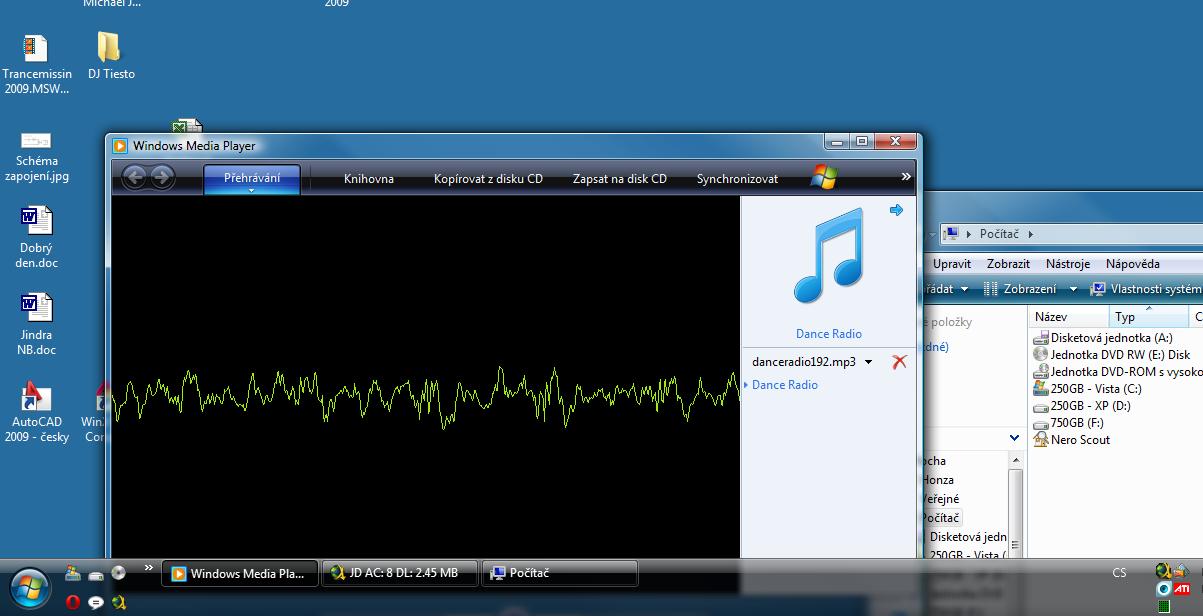
Task: Select AutoCAD 2009 - česky desktop shortcut
Action: 36,411
